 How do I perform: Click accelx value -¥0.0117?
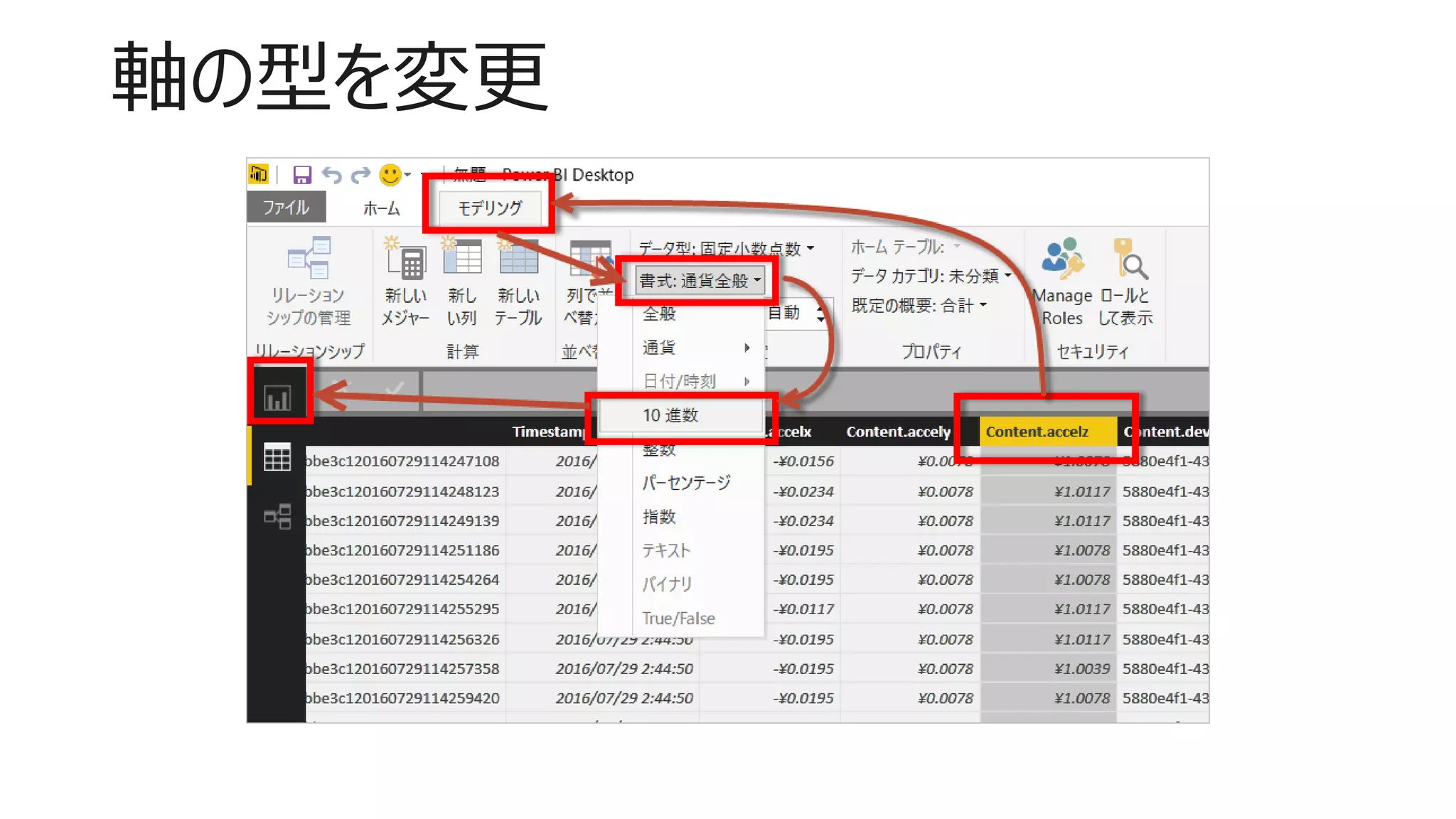pos(803,609)
